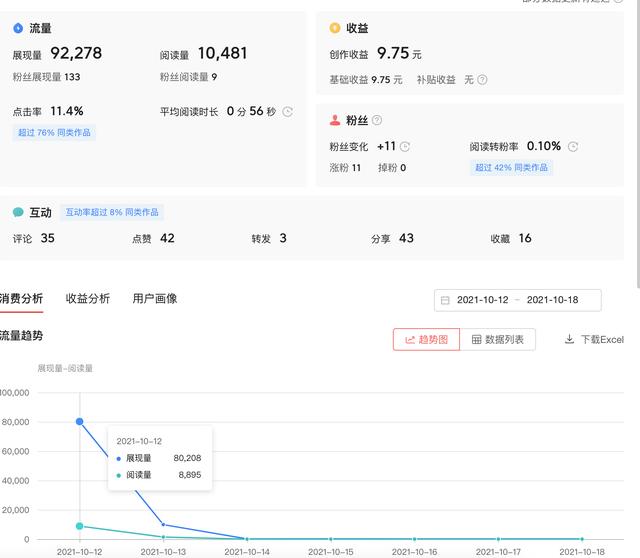Click the chart point on 2021-10-14
The height and width of the screenshot is (558, 640).
tap(247, 539)
